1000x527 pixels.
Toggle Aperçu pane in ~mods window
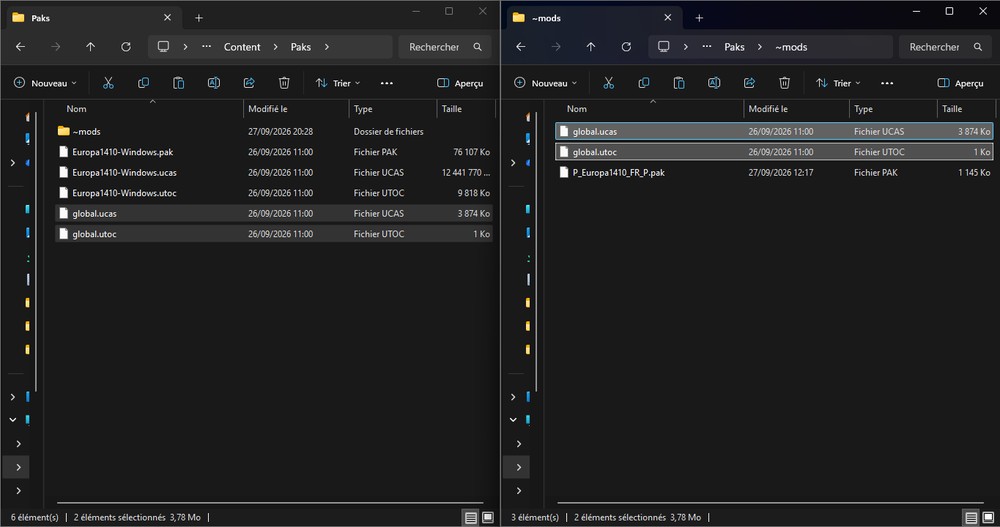coord(960,83)
